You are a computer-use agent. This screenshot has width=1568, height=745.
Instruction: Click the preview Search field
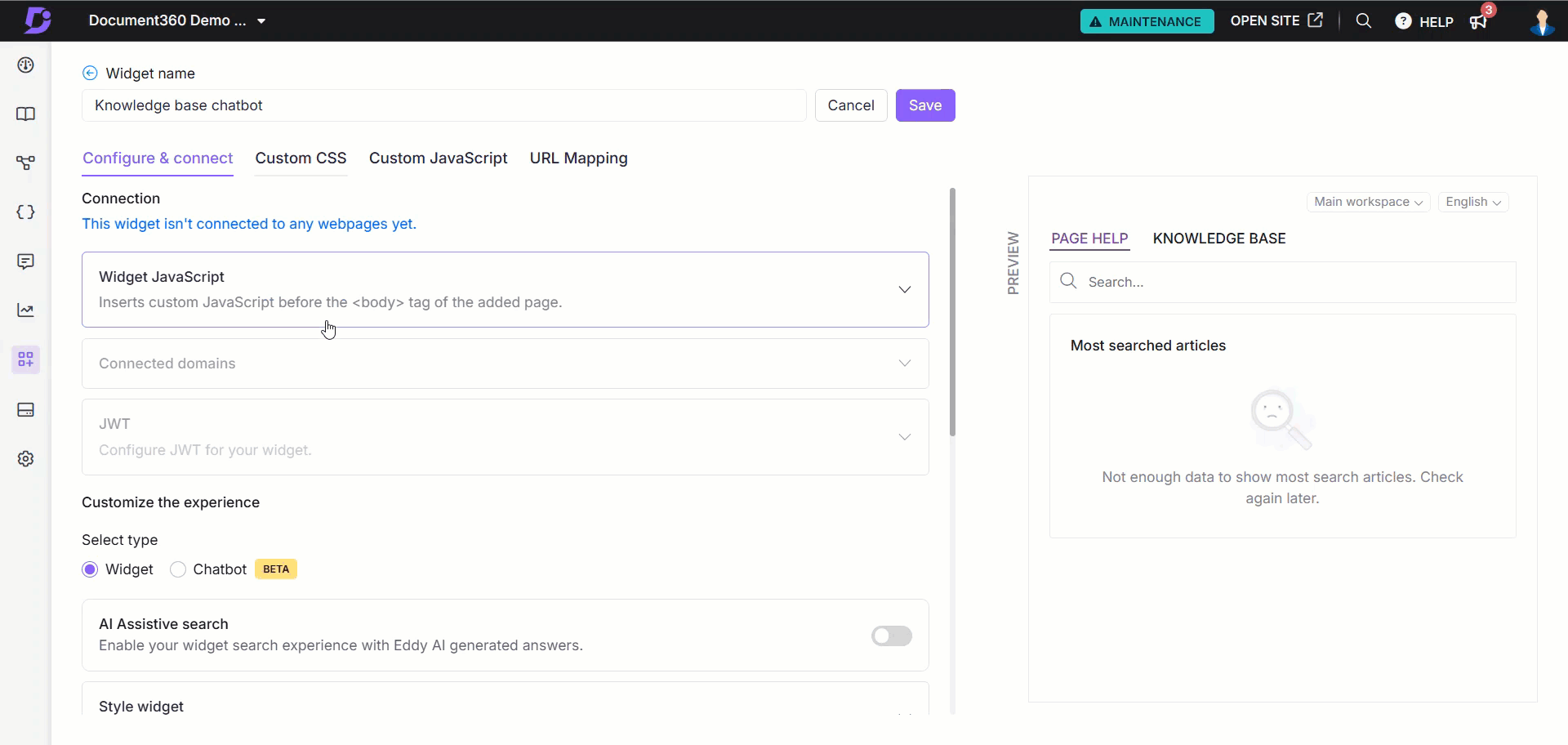(1282, 282)
